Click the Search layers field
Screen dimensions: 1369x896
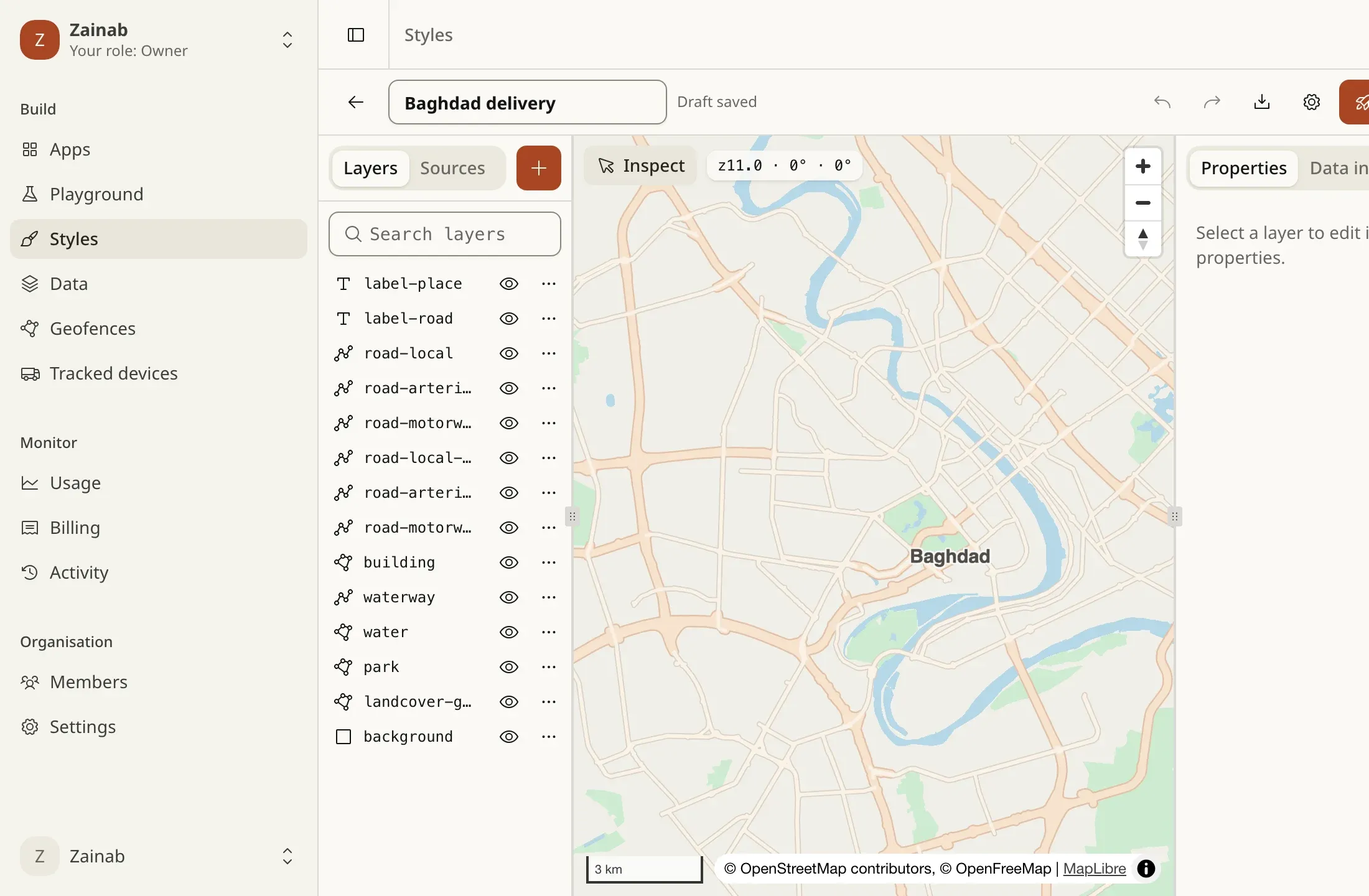point(445,234)
